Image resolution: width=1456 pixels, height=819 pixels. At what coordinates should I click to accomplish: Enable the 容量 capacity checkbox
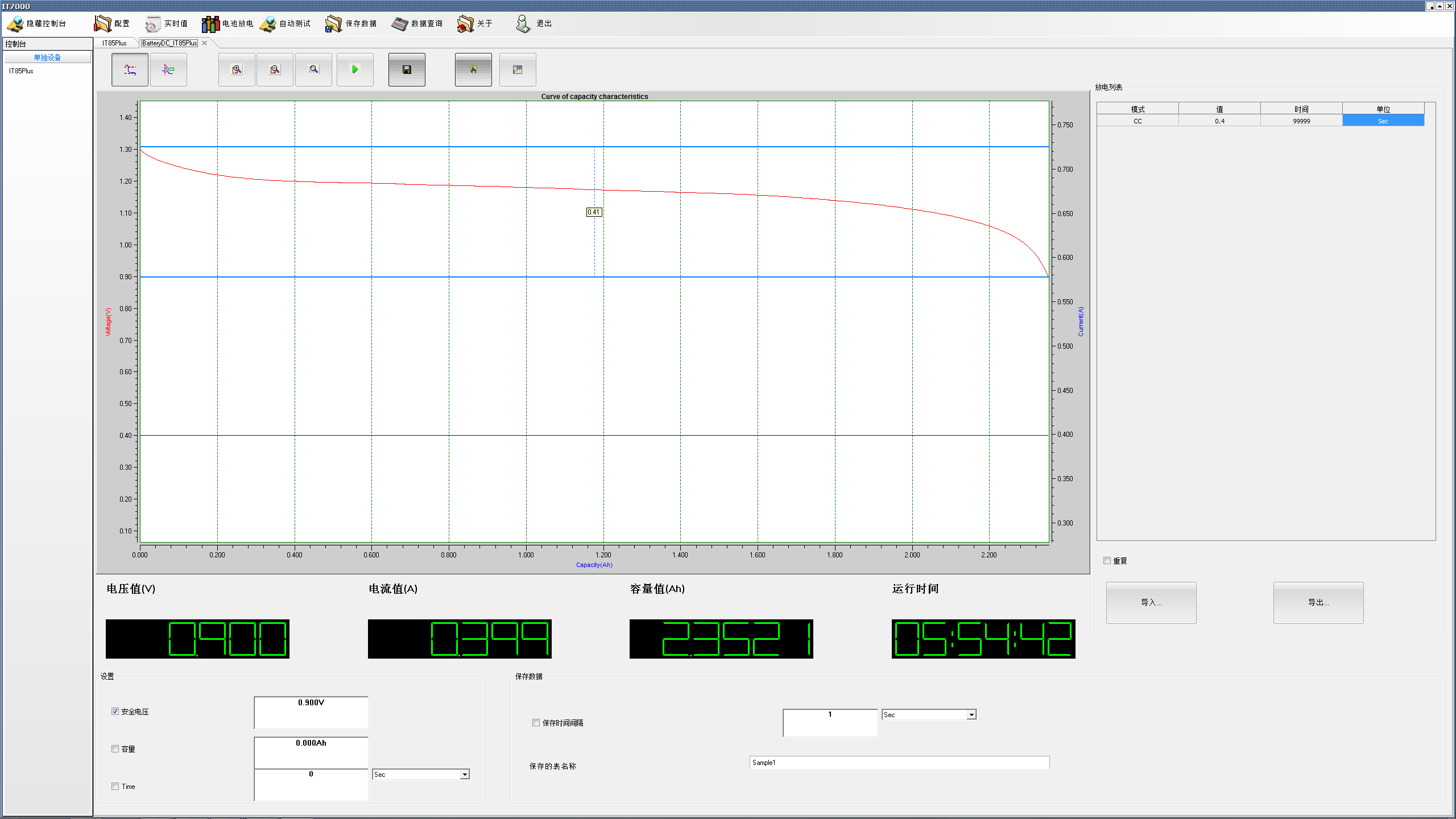tap(115, 748)
